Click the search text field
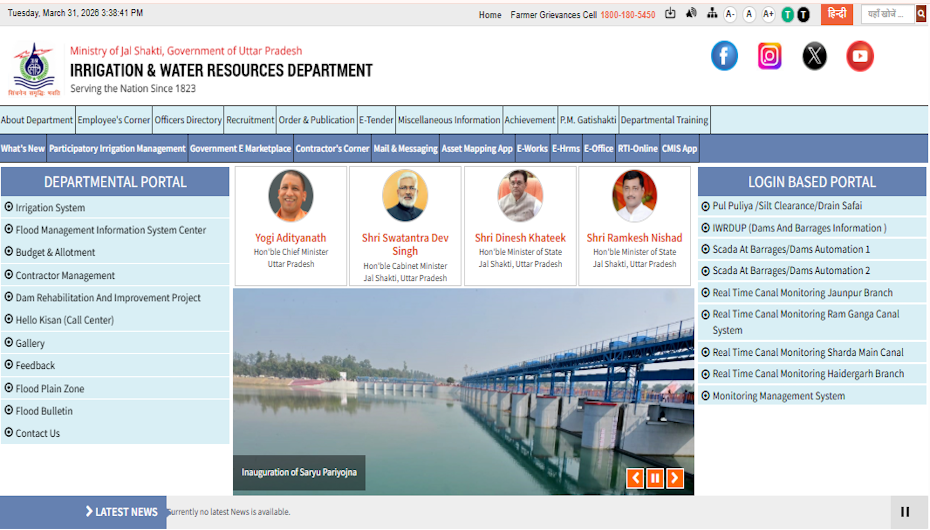The width and height of the screenshot is (930, 530). (x=888, y=14)
